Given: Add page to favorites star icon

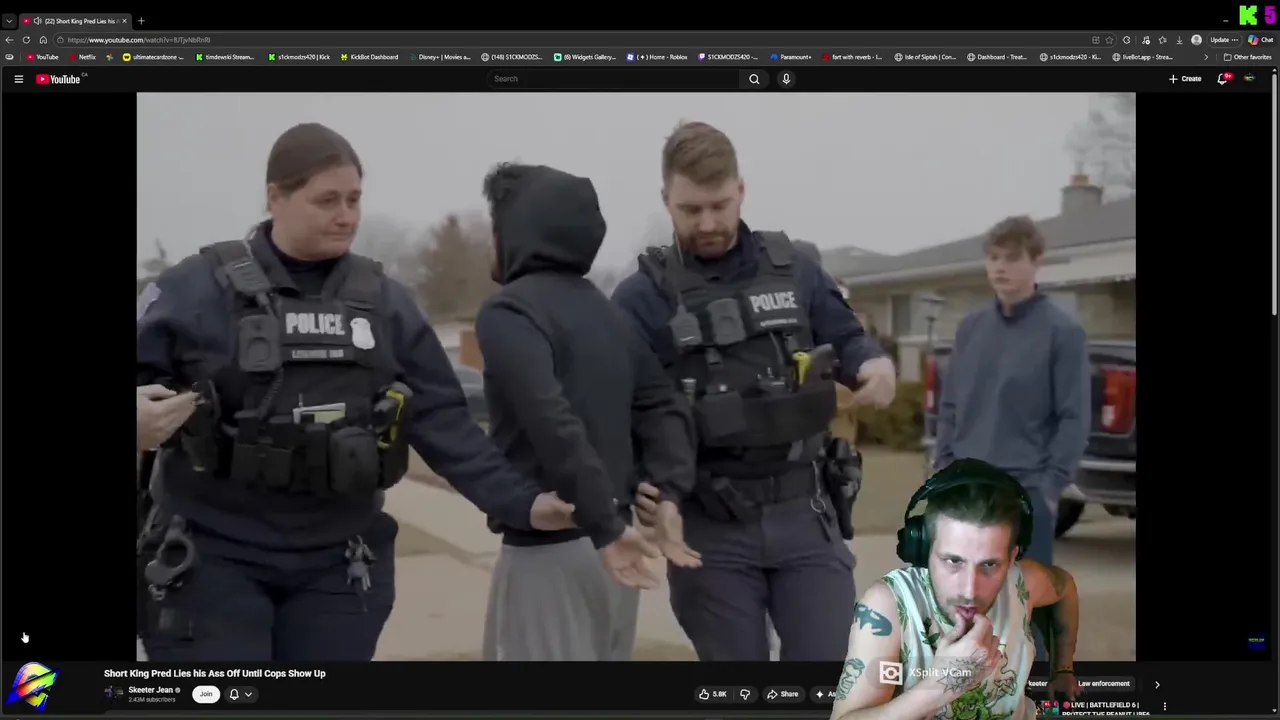Looking at the screenshot, I should coord(1109,40).
